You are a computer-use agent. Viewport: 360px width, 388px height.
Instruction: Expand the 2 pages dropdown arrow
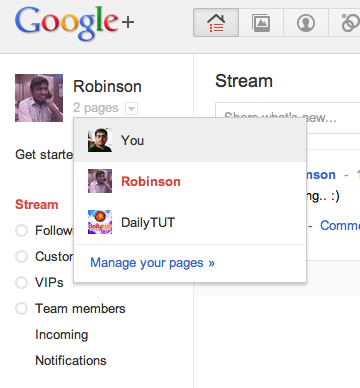(131, 108)
